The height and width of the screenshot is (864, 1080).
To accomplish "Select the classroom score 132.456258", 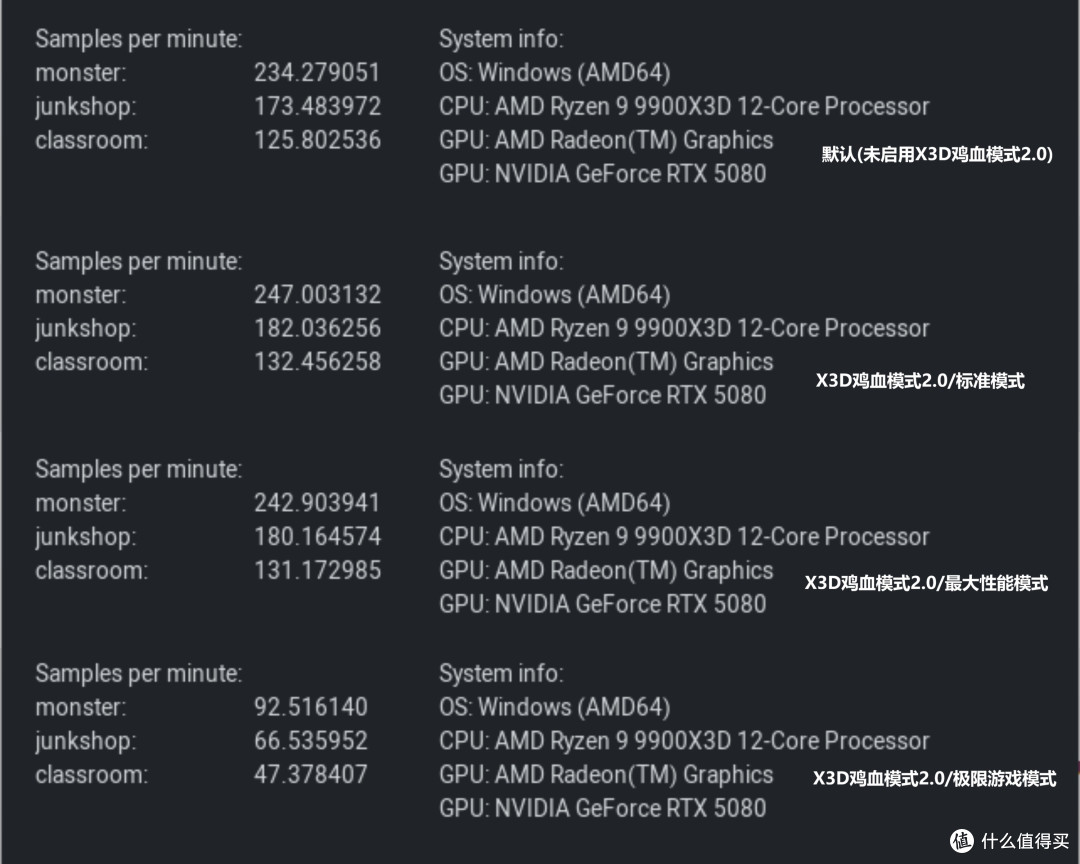I will (x=318, y=362).
